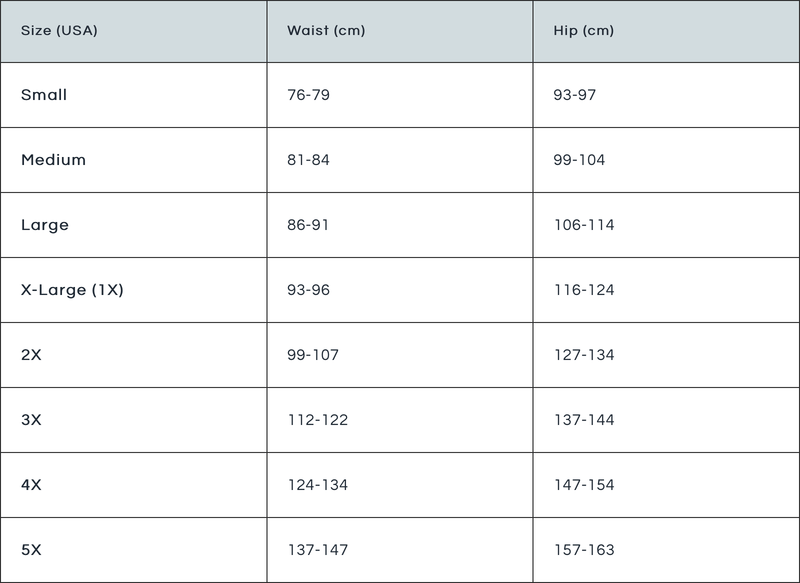Screen dimensions: 800x583
Task: Click the Size (USA) column header
Action: 60,30
